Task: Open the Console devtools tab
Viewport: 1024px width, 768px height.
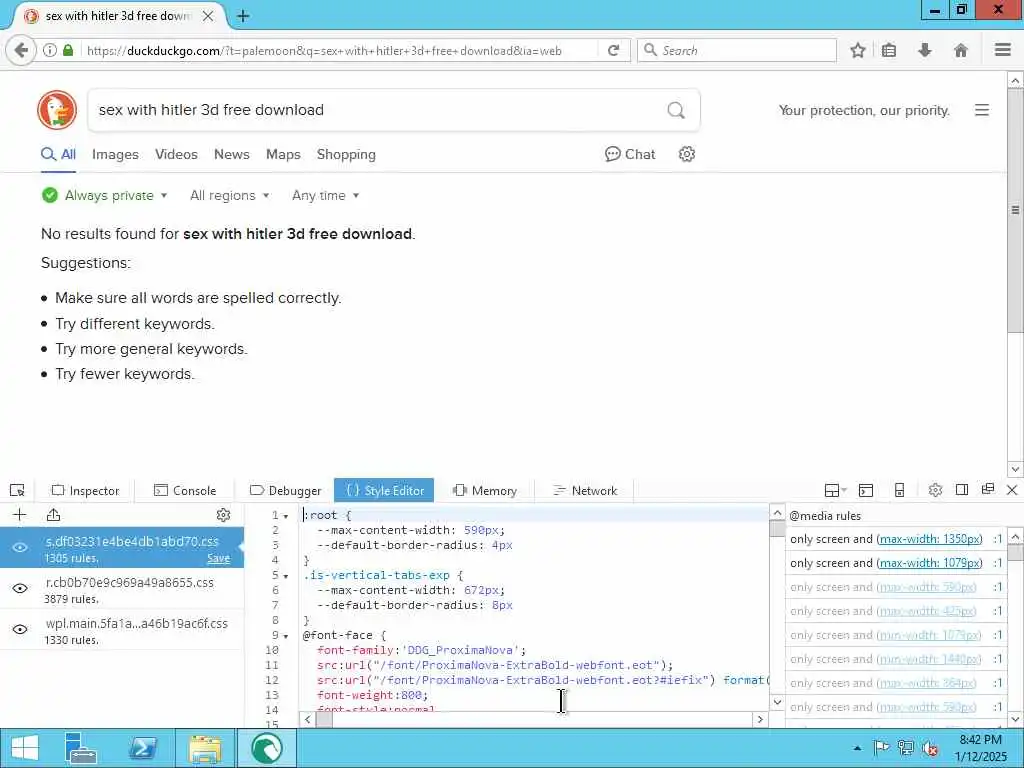Action: coord(185,490)
